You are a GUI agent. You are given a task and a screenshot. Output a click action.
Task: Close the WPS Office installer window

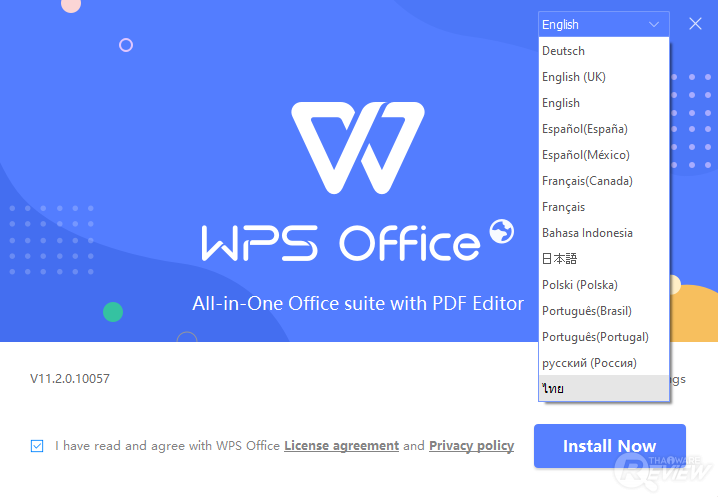point(695,24)
